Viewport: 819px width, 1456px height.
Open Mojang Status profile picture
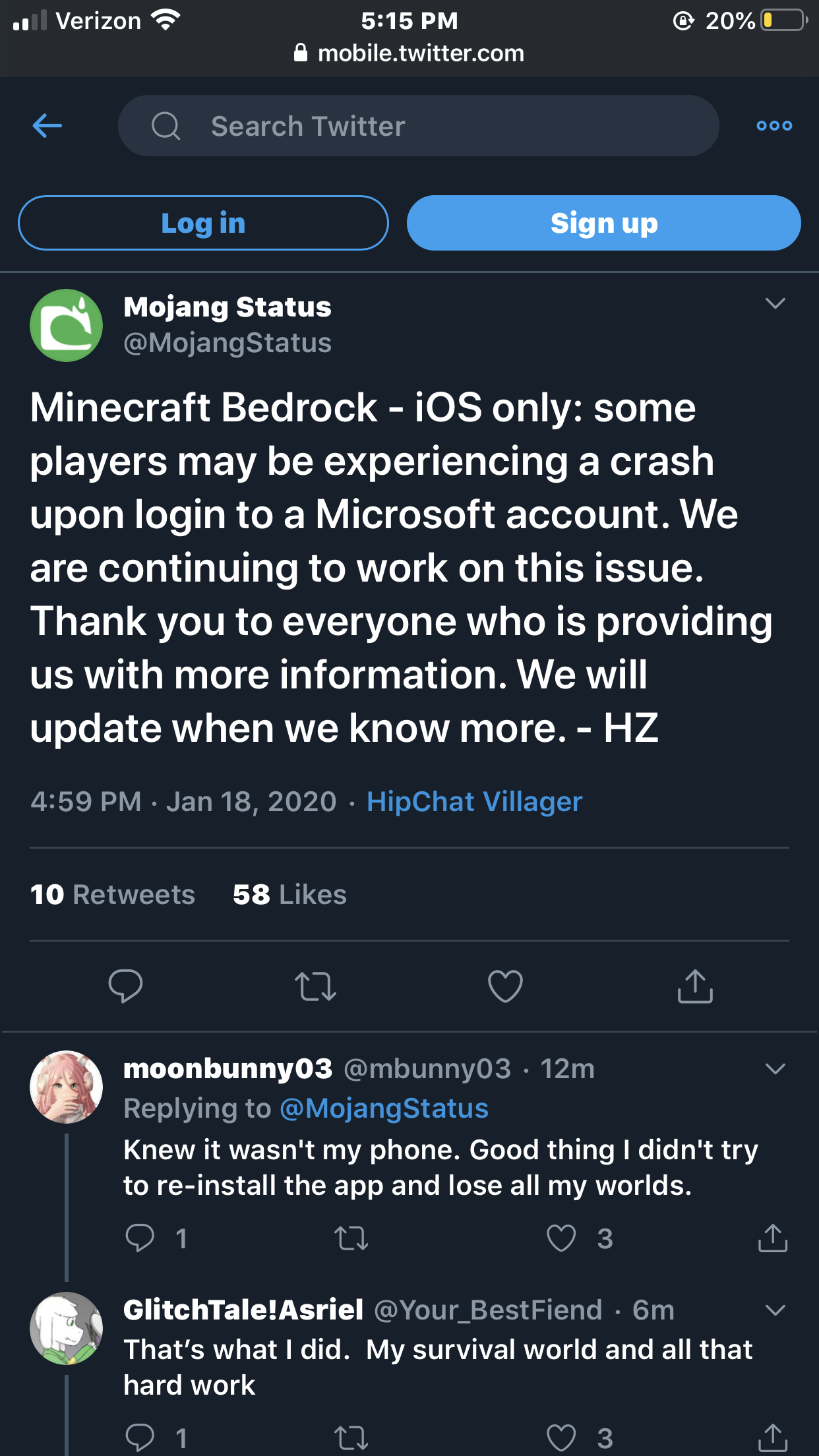pyautogui.click(x=66, y=325)
